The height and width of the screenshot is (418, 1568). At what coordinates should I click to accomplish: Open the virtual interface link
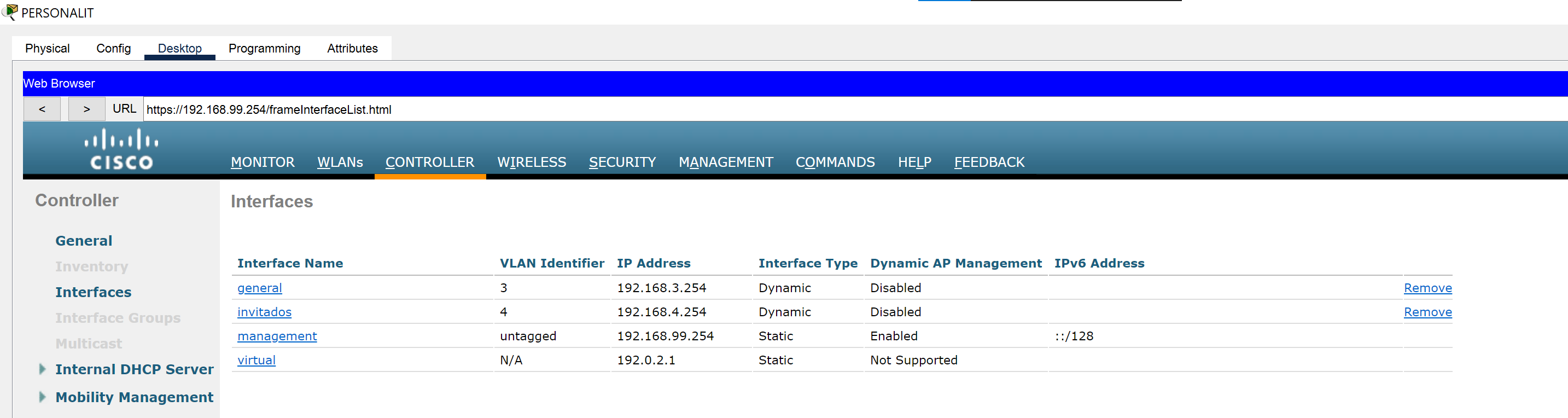click(x=257, y=360)
